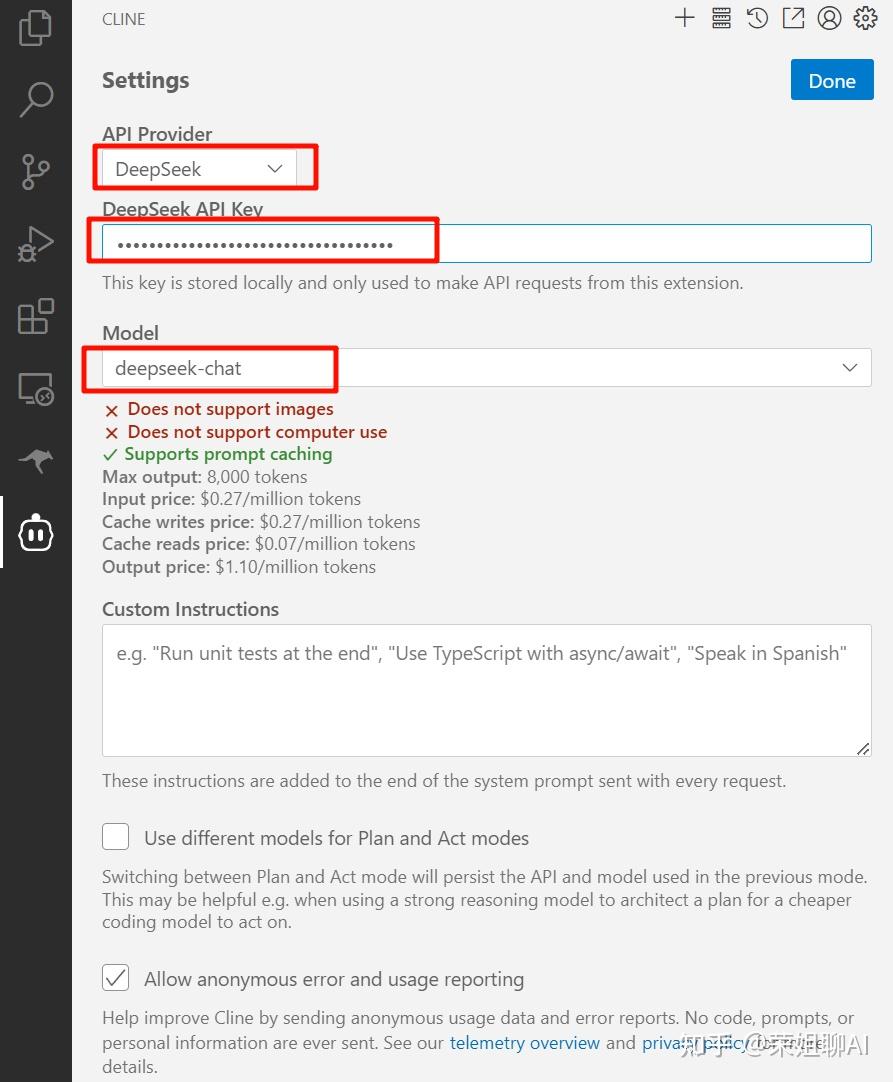The image size is (893, 1082).
Task: Open Cline in editor popout icon
Action: [793, 18]
